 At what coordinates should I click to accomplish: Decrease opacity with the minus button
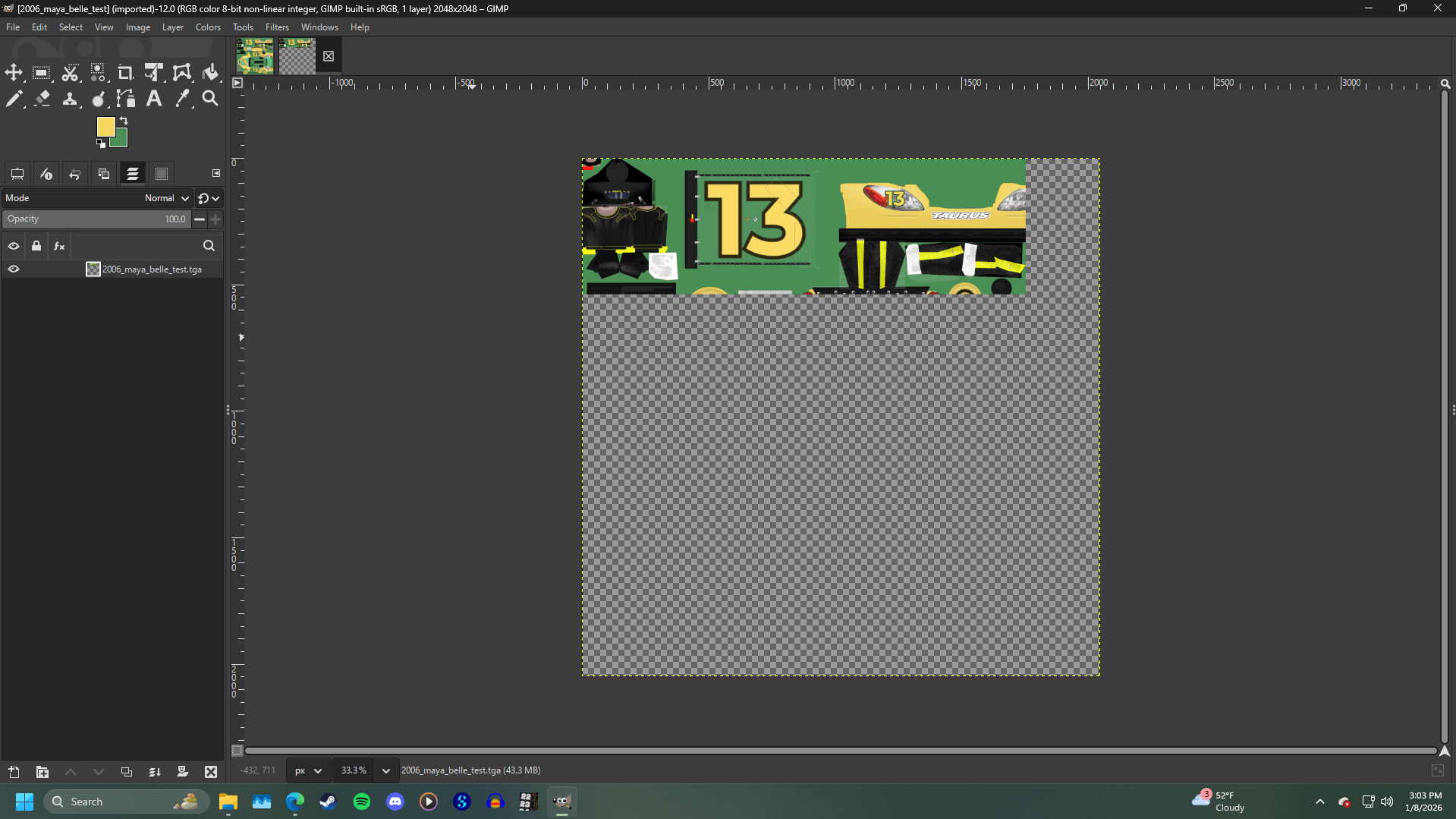(x=200, y=219)
